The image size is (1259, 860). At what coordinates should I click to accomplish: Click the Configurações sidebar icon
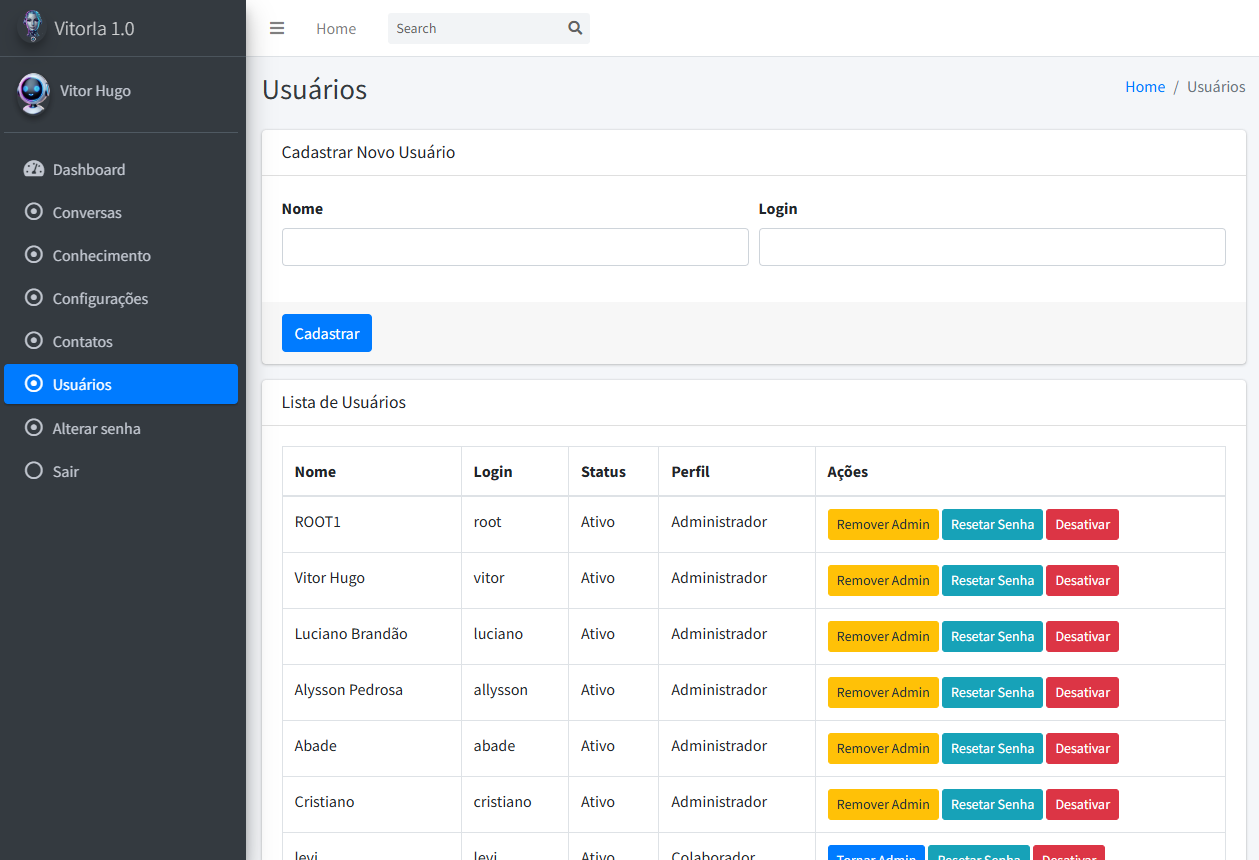(x=34, y=298)
